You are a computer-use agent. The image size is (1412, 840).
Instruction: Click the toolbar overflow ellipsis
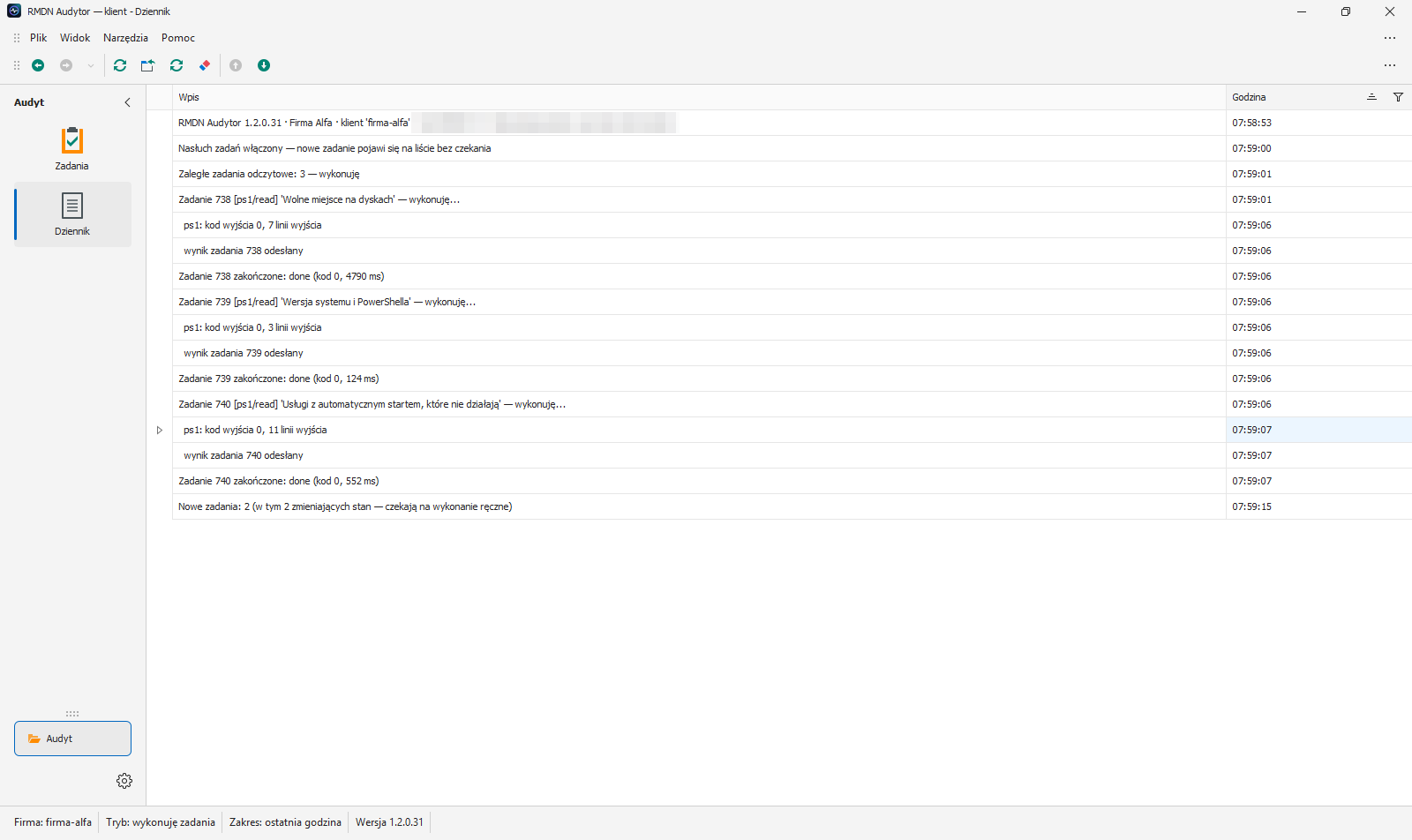[1390, 65]
